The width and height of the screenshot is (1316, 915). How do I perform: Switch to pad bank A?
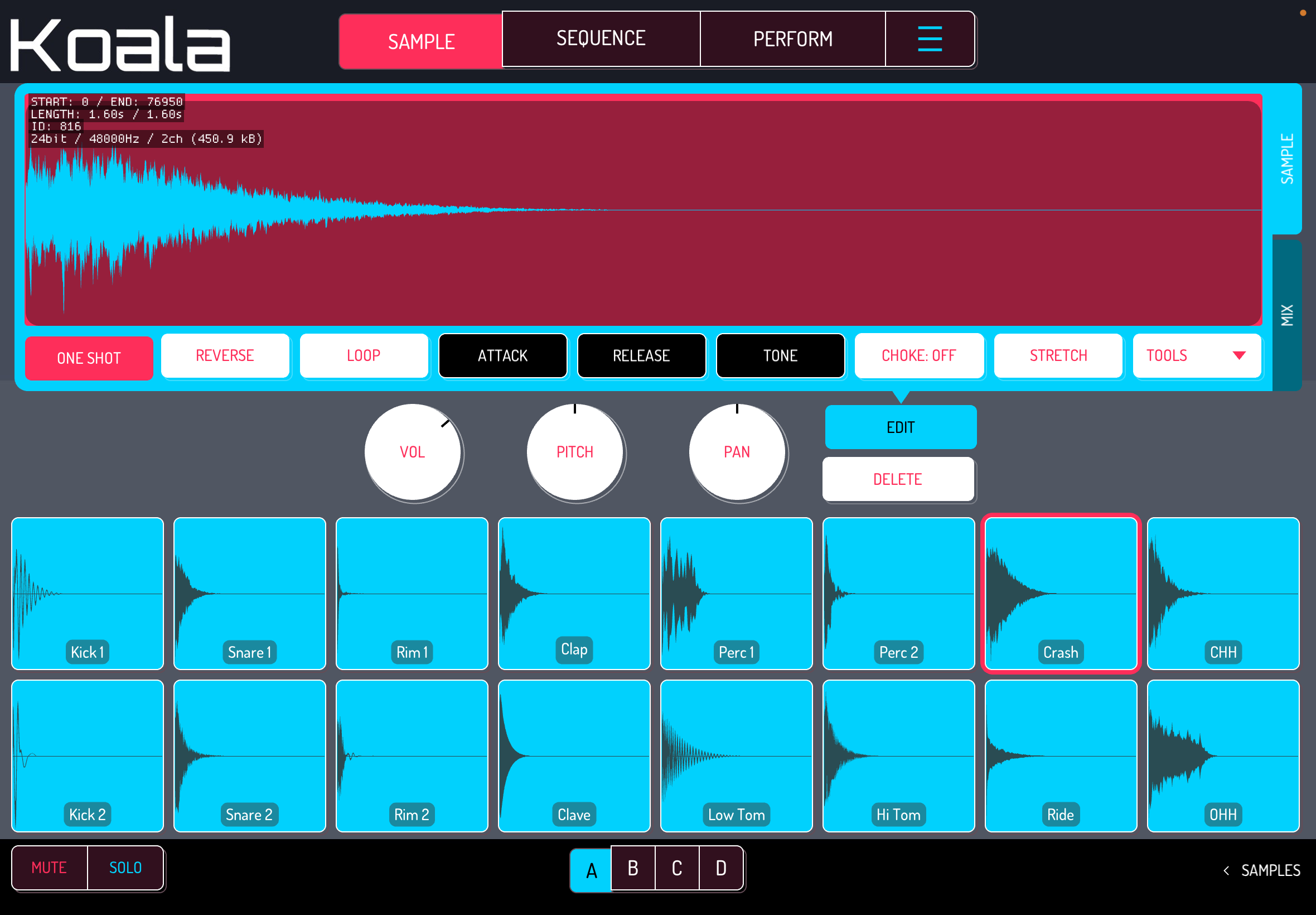tap(591, 870)
